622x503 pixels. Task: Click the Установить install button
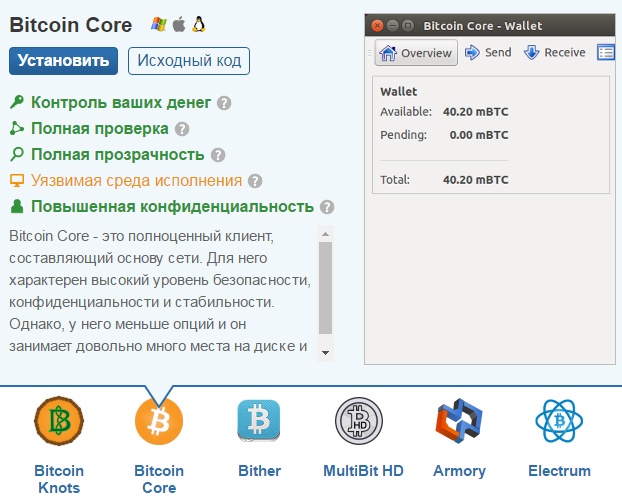(63, 61)
